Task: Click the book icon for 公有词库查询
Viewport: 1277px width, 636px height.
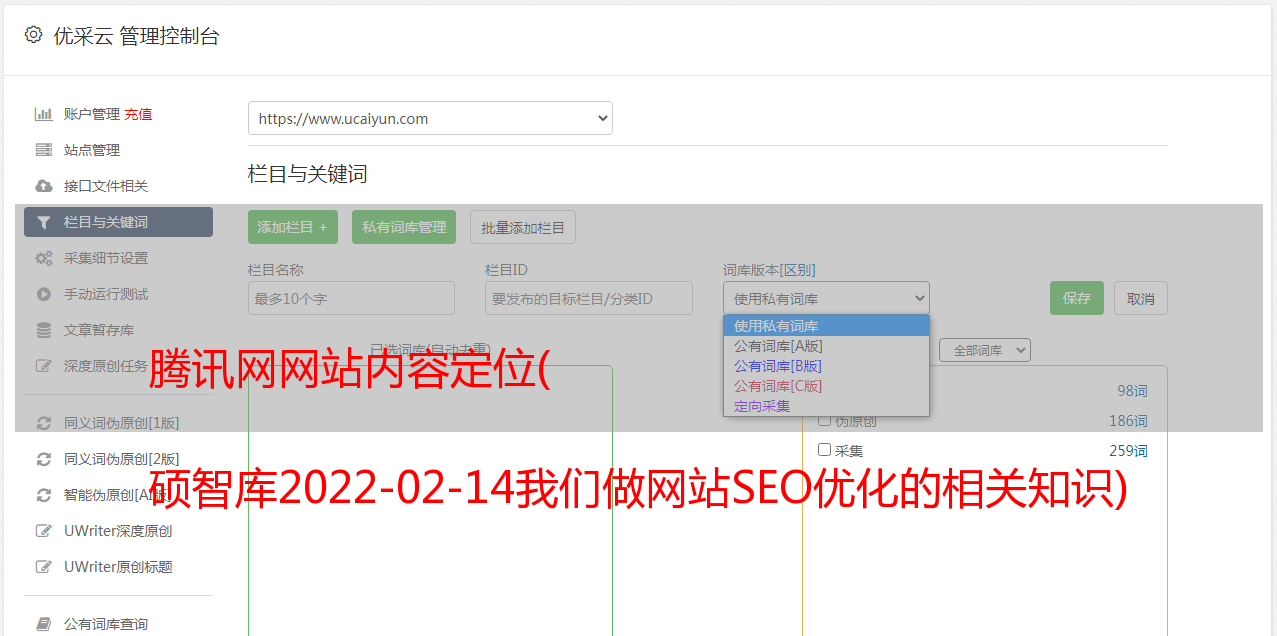Action: tap(44, 624)
